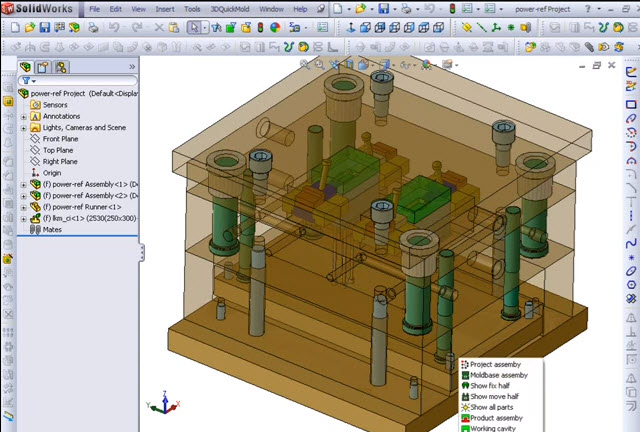
Task: Expand the power-ref Assembly<1> node
Action: (x=23, y=185)
